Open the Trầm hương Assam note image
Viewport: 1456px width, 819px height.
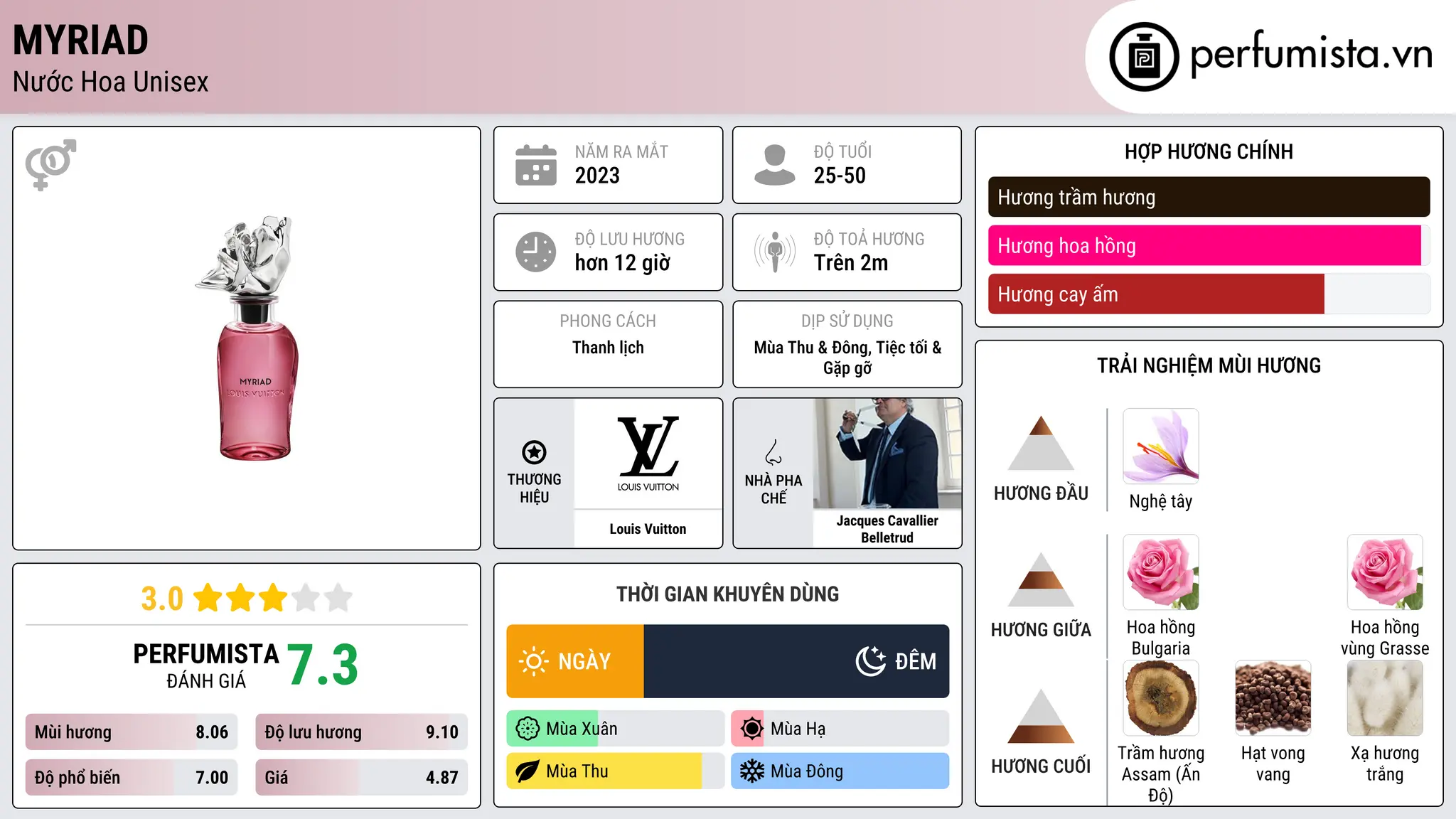click(1160, 698)
